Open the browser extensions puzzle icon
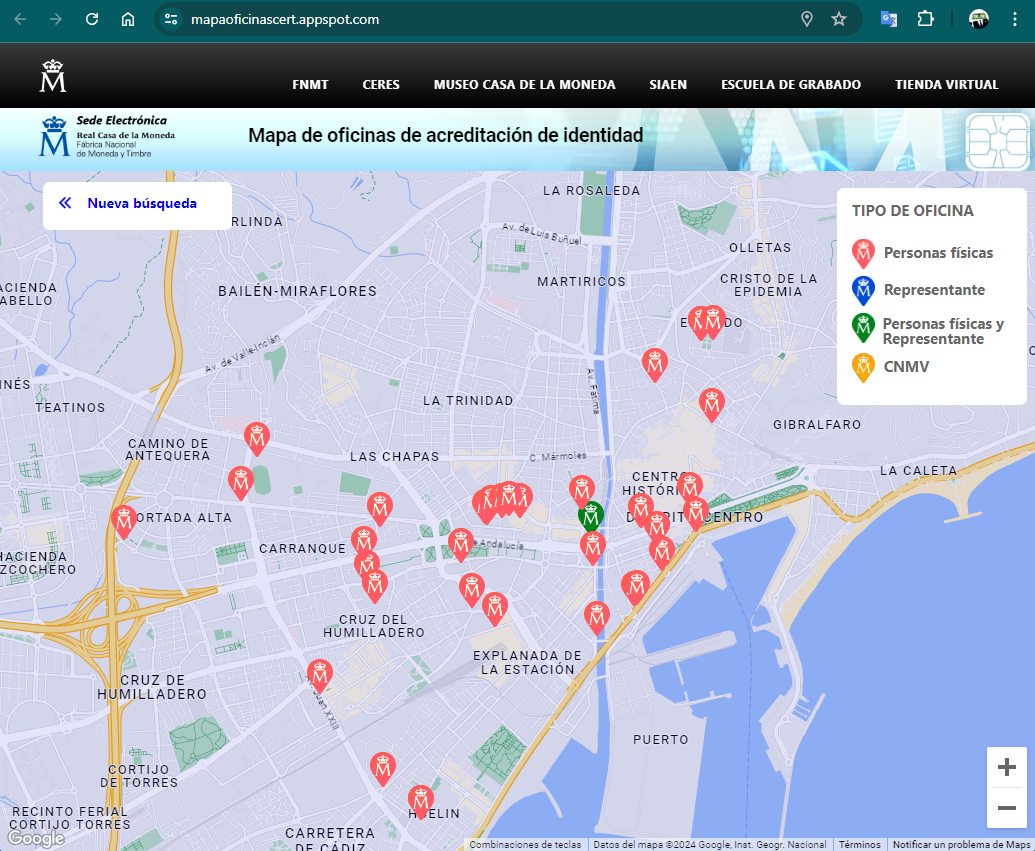The width and height of the screenshot is (1035, 851). click(x=925, y=19)
